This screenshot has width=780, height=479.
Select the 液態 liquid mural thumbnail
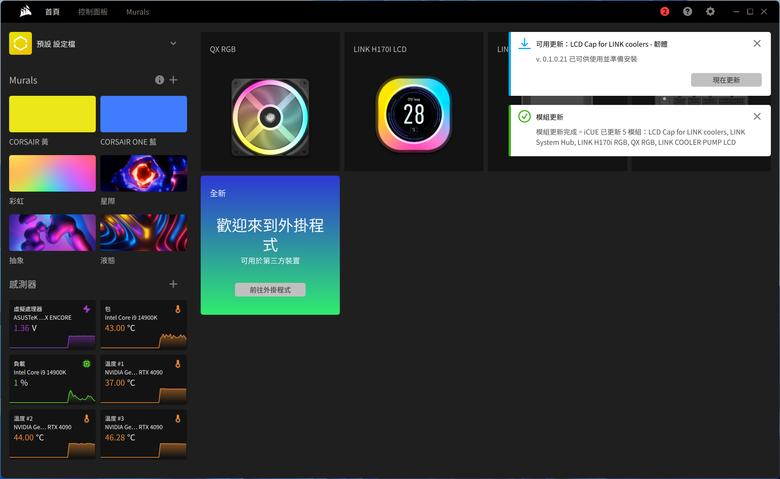[144, 232]
